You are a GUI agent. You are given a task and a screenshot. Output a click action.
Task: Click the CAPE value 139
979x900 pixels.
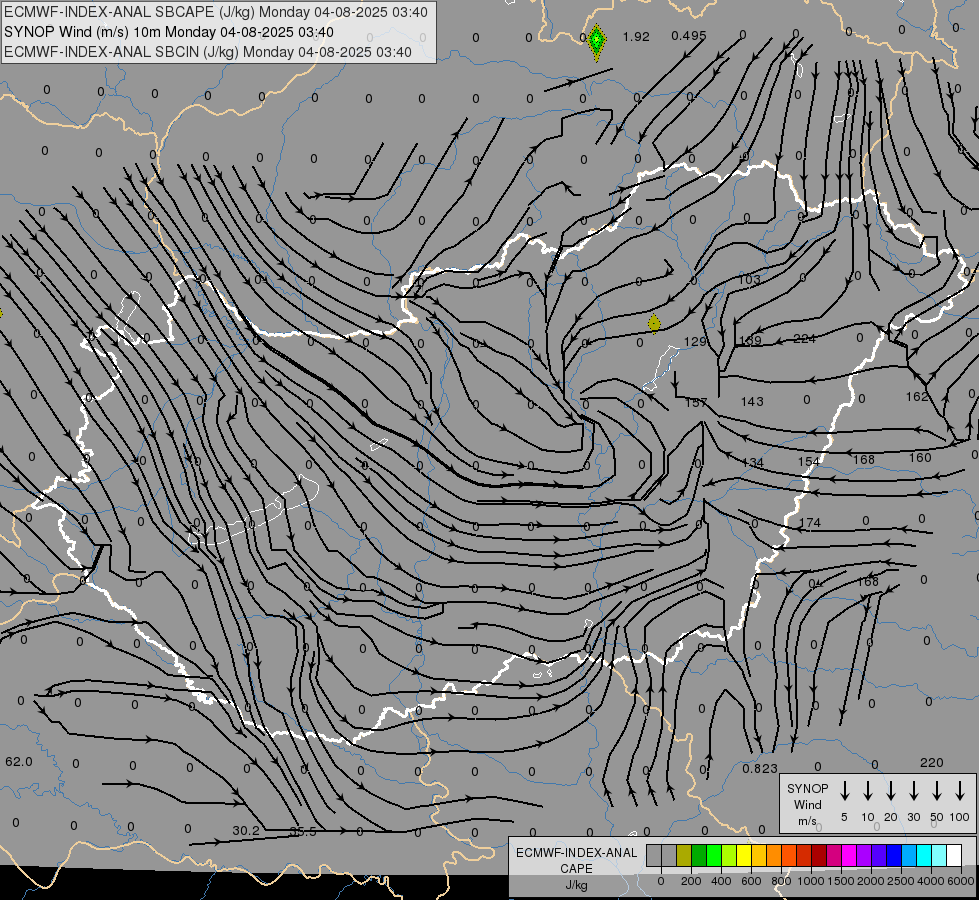coord(750,340)
